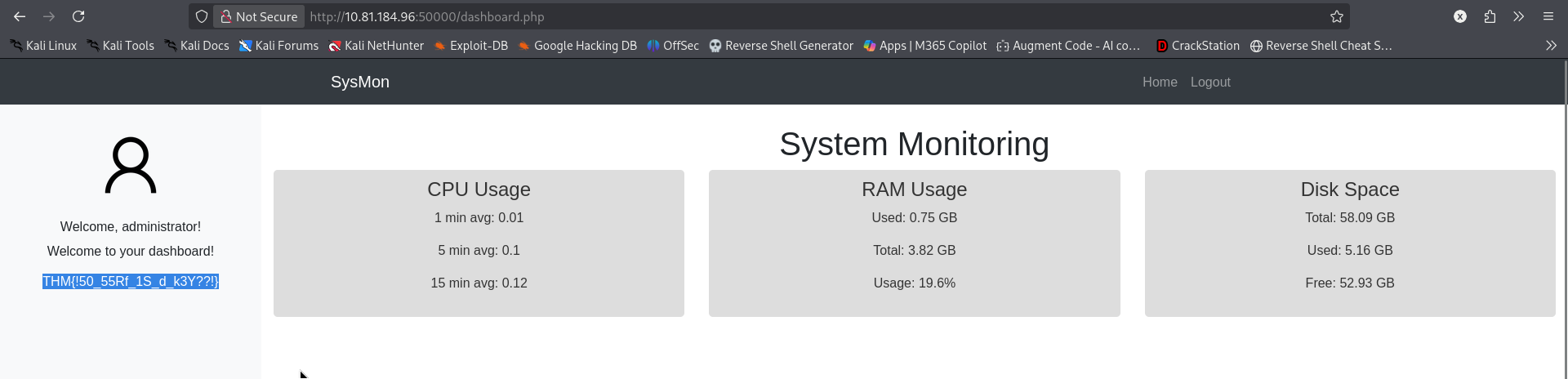Click the Used: 5.16 GB value

[x=1350, y=250]
